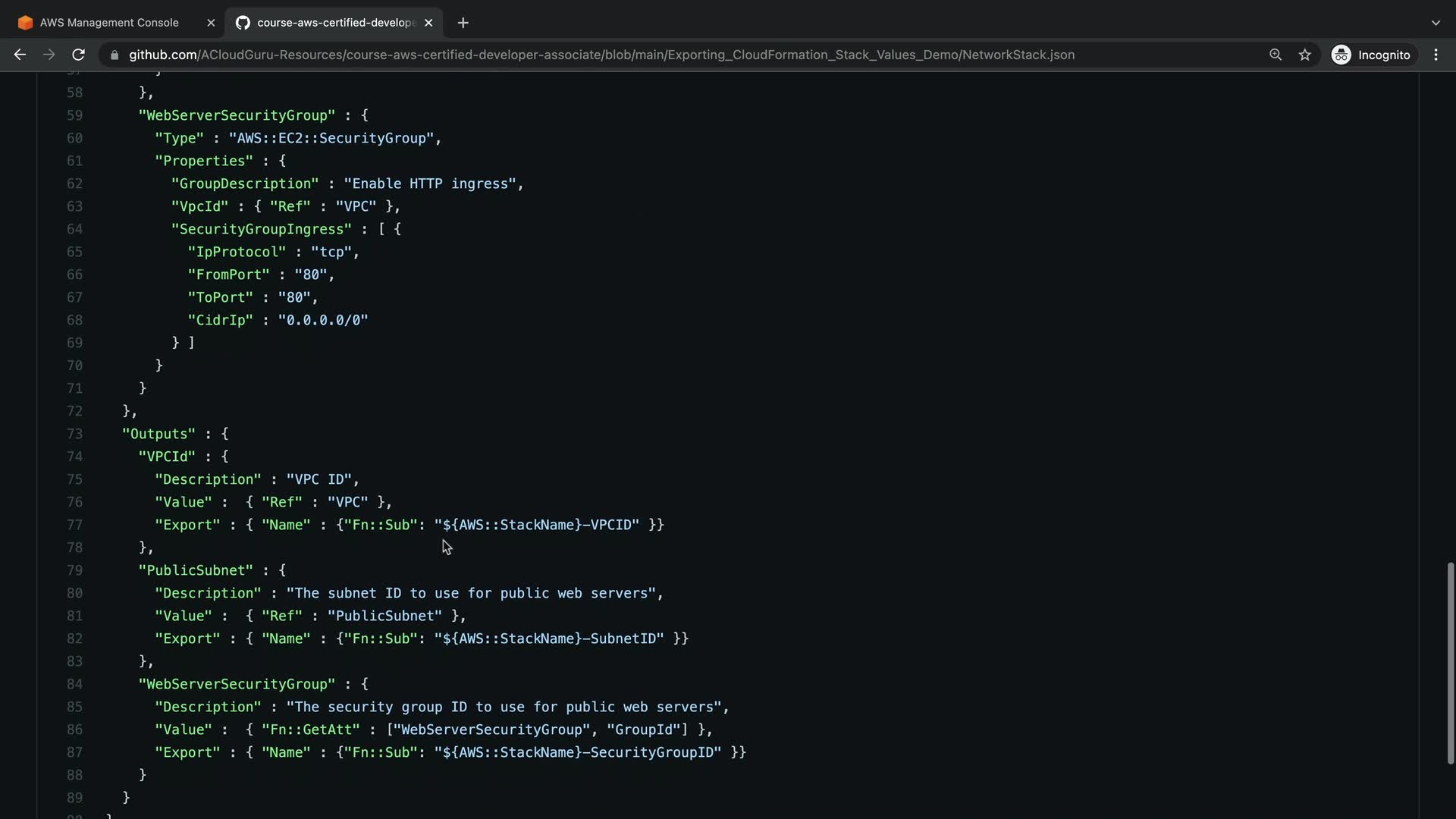
Task: Switch to AWS Management Console tab
Action: coord(109,23)
